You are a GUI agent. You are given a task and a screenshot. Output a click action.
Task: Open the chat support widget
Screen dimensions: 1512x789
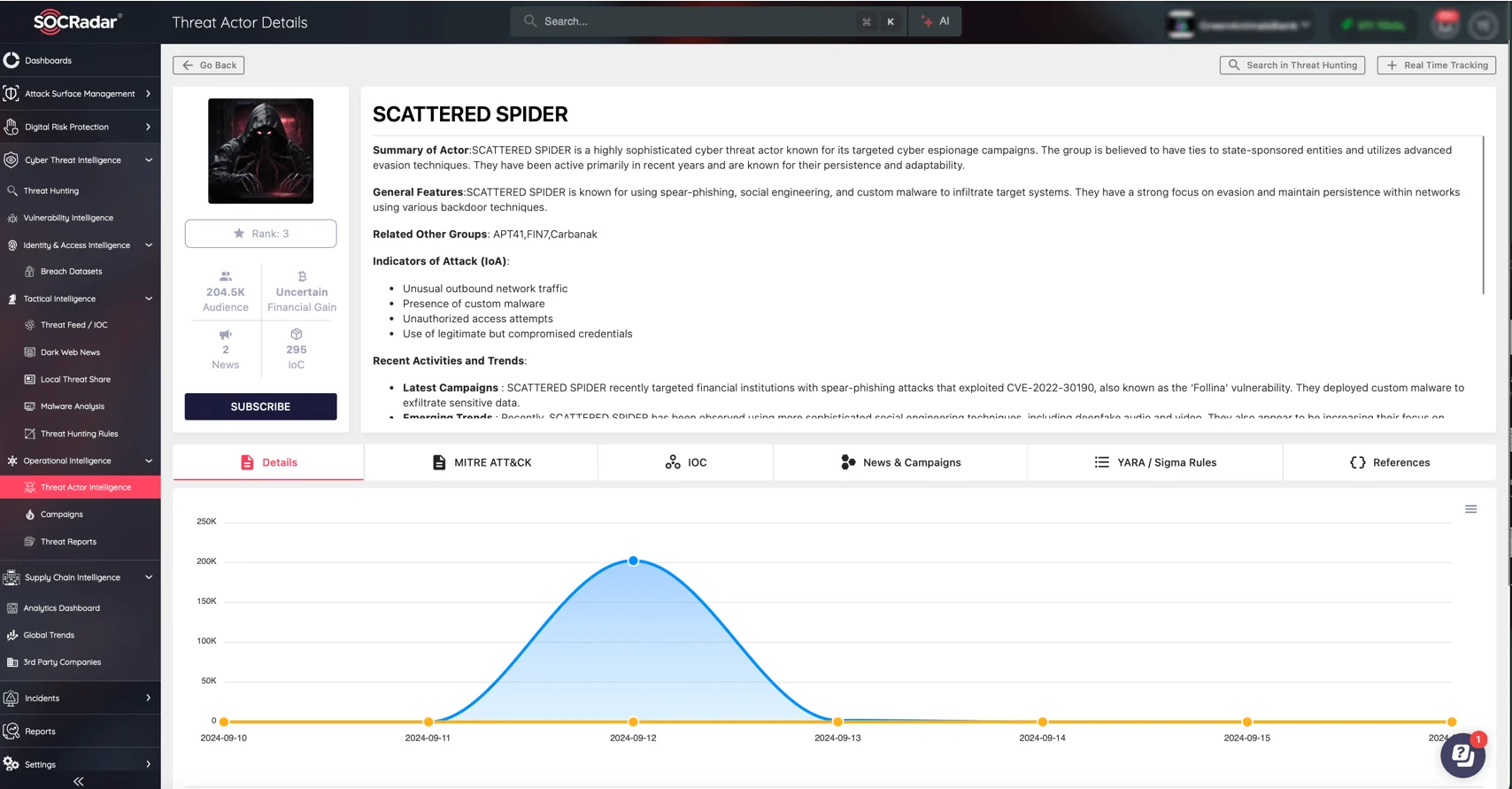[x=1462, y=755]
